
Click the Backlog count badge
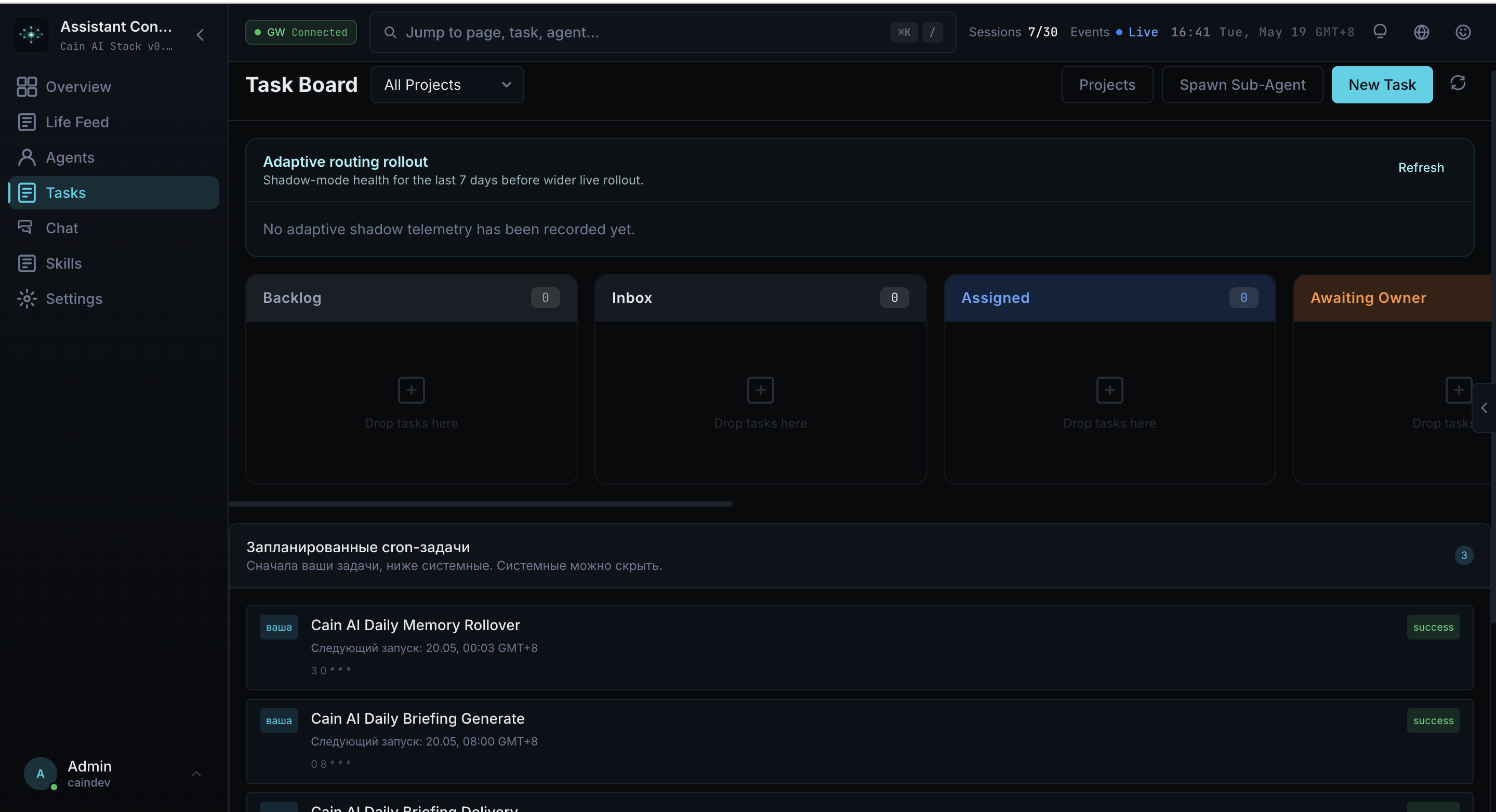(x=545, y=298)
